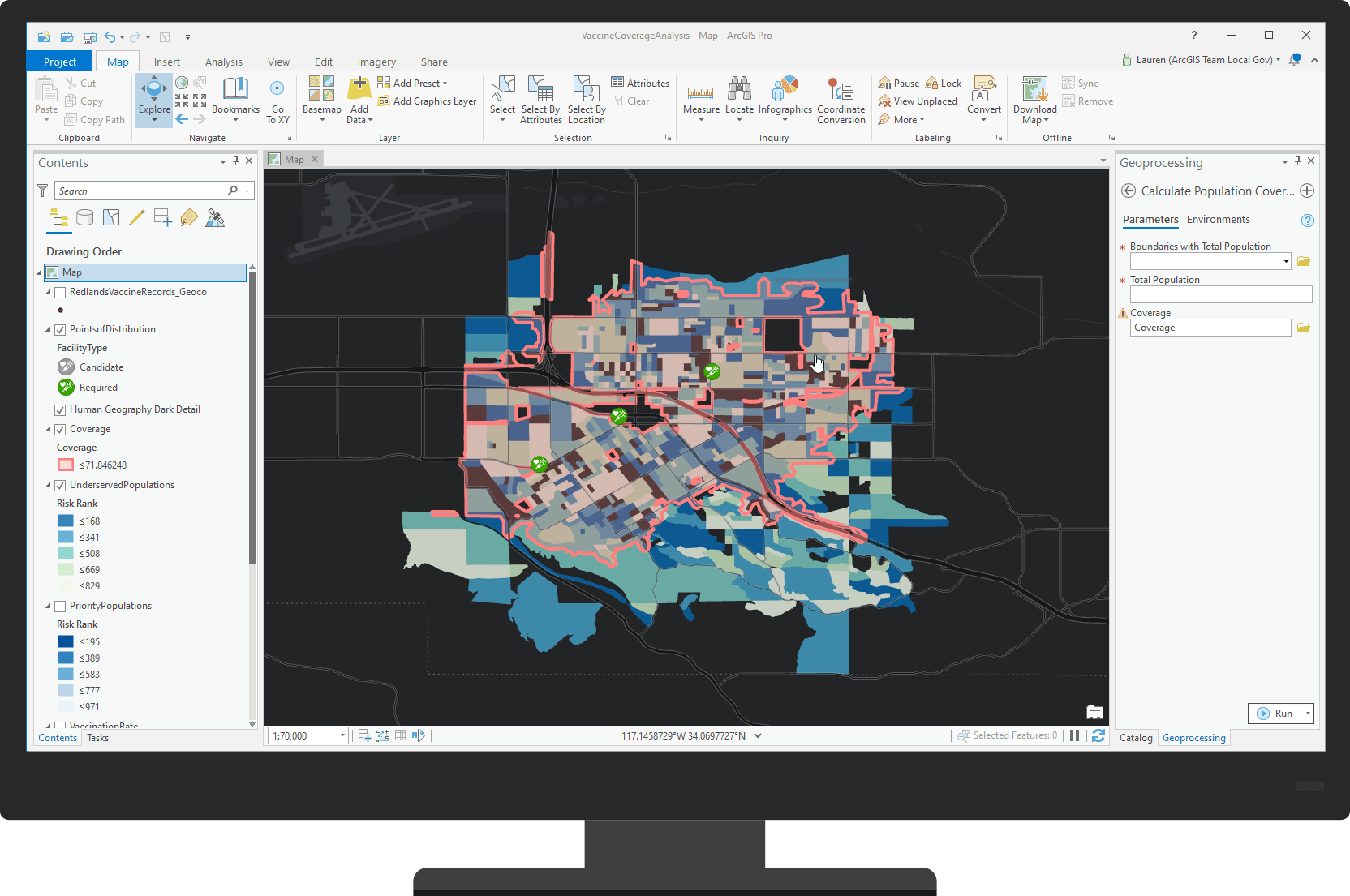Click the List By Editing pencil icon
The width and height of the screenshot is (1350, 896).
[137, 217]
